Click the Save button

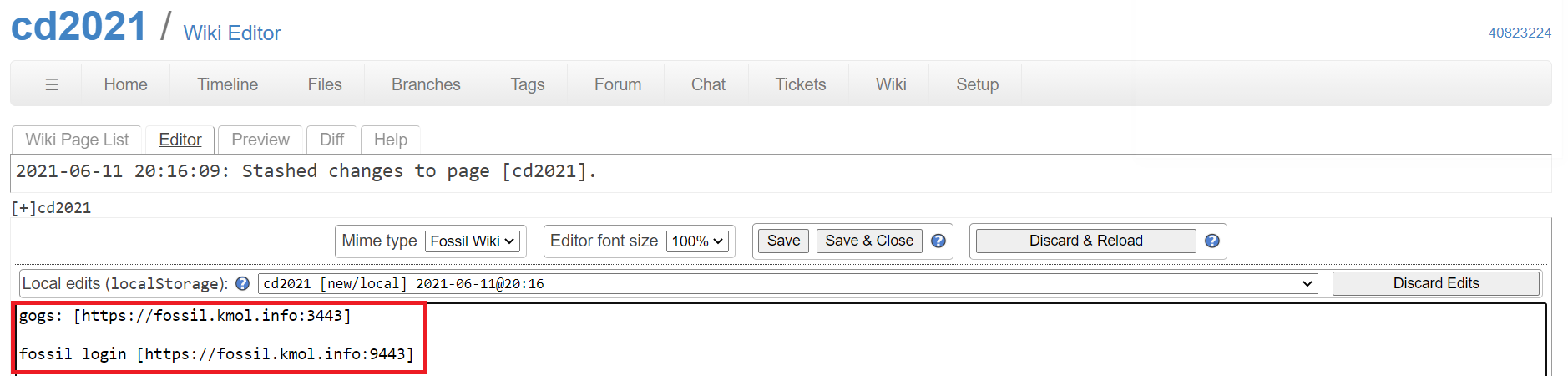point(783,241)
